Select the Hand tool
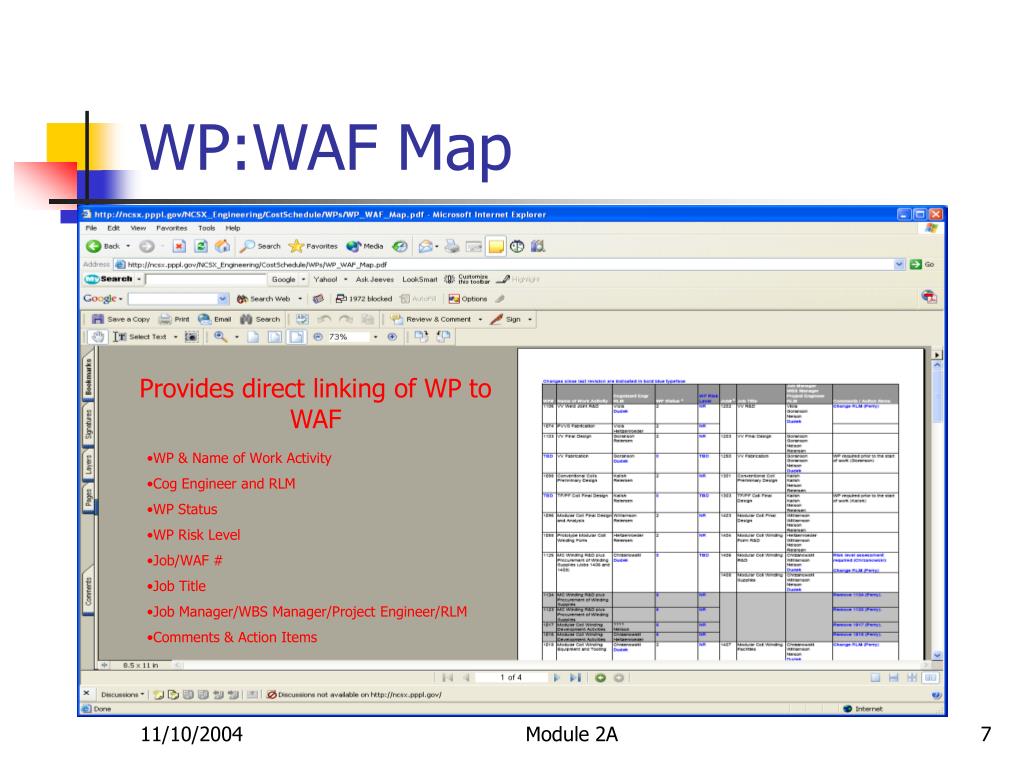The image size is (1024, 768). pyautogui.click(x=97, y=337)
